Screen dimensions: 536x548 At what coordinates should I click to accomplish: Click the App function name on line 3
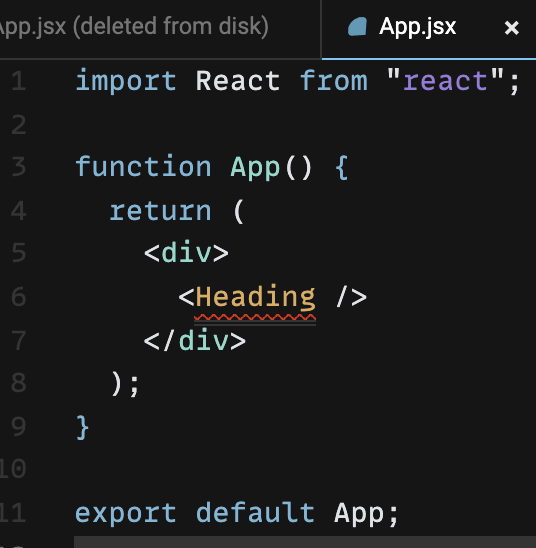pos(255,168)
